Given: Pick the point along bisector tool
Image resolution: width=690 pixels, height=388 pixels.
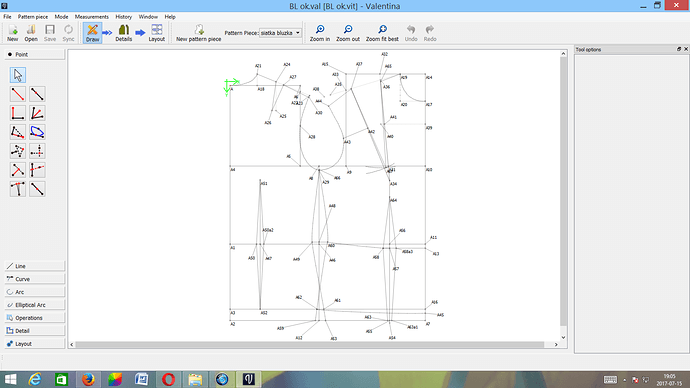Looking at the screenshot, I should 37,113.
